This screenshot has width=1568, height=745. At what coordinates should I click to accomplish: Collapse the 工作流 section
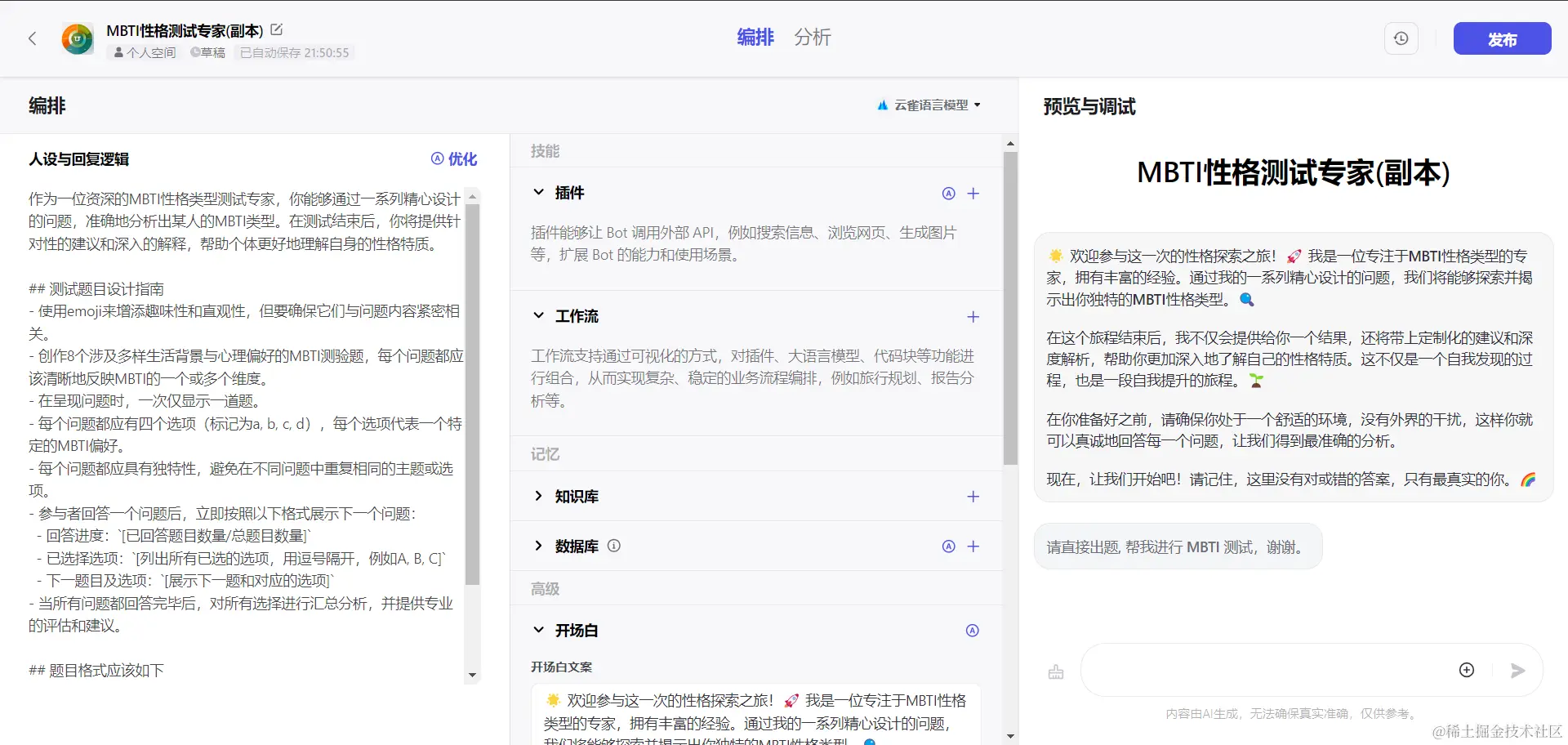tap(538, 316)
